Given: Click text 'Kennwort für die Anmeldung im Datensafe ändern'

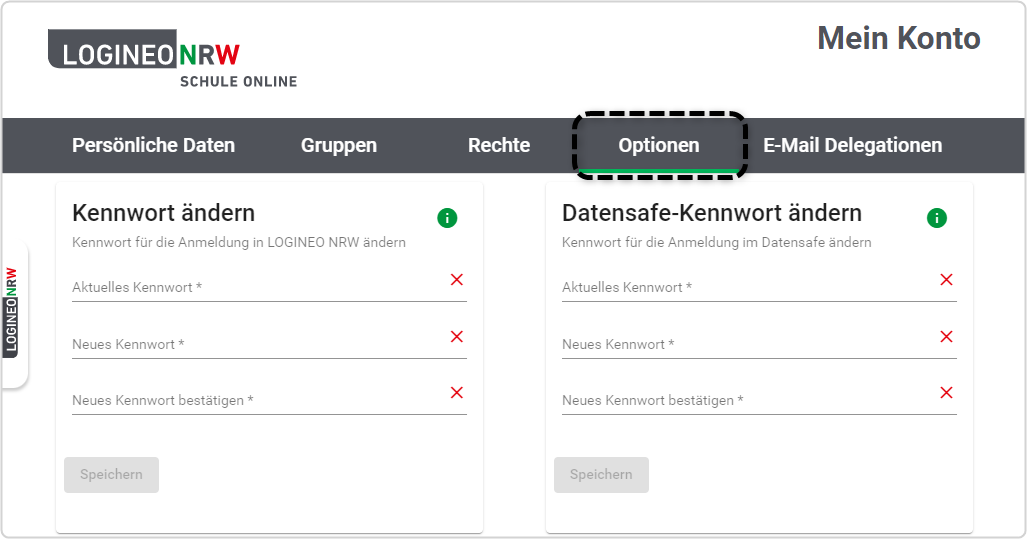Looking at the screenshot, I should point(717,242).
